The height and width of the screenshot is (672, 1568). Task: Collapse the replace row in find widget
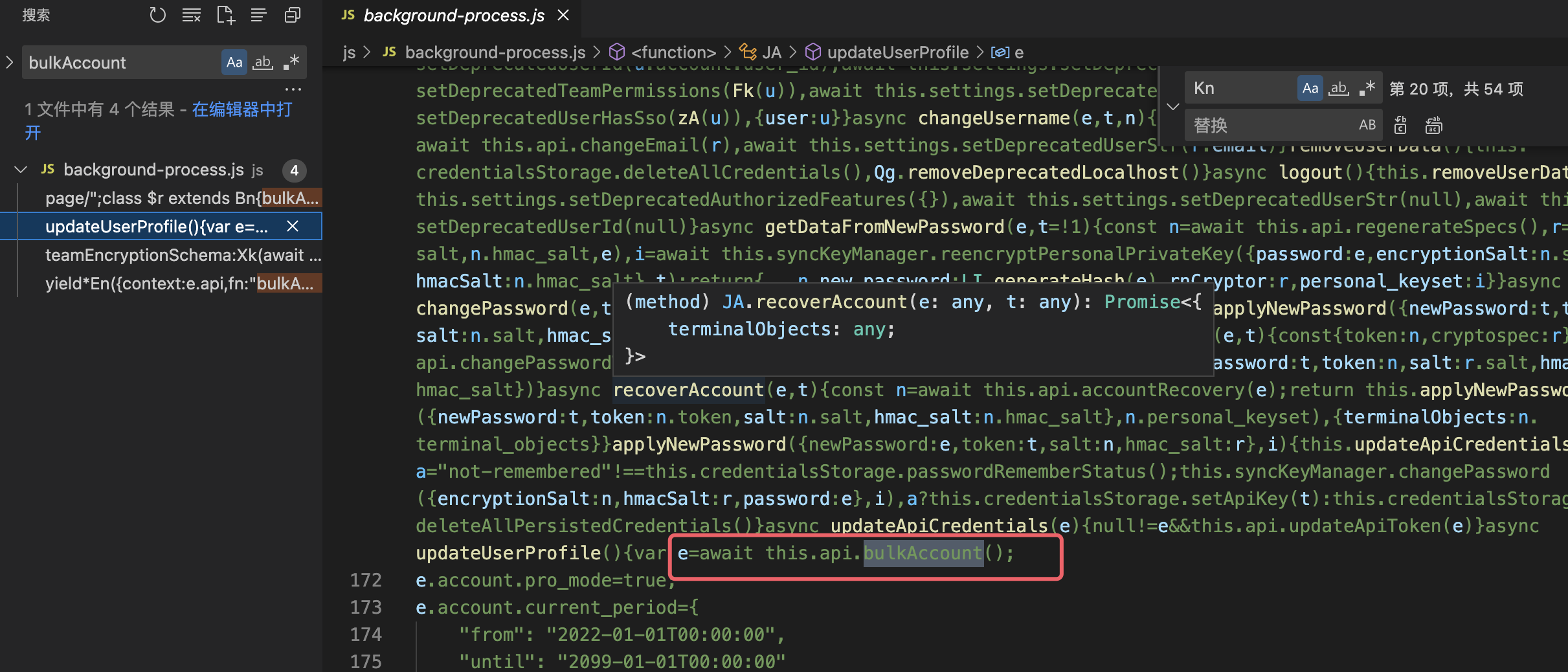pyautogui.click(x=1172, y=106)
